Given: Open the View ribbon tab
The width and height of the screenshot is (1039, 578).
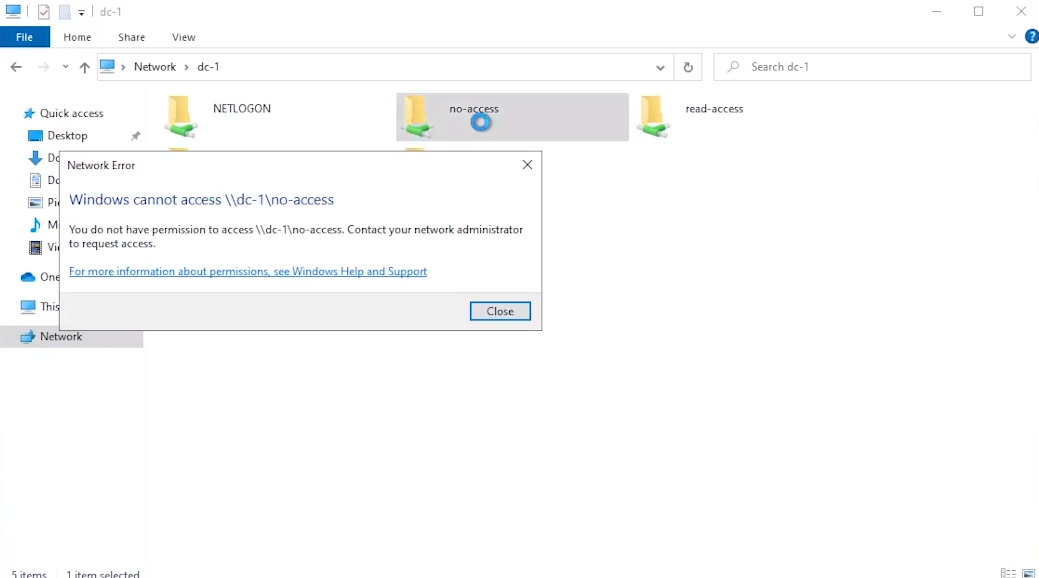Looking at the screenshot, I should [184, 37].
